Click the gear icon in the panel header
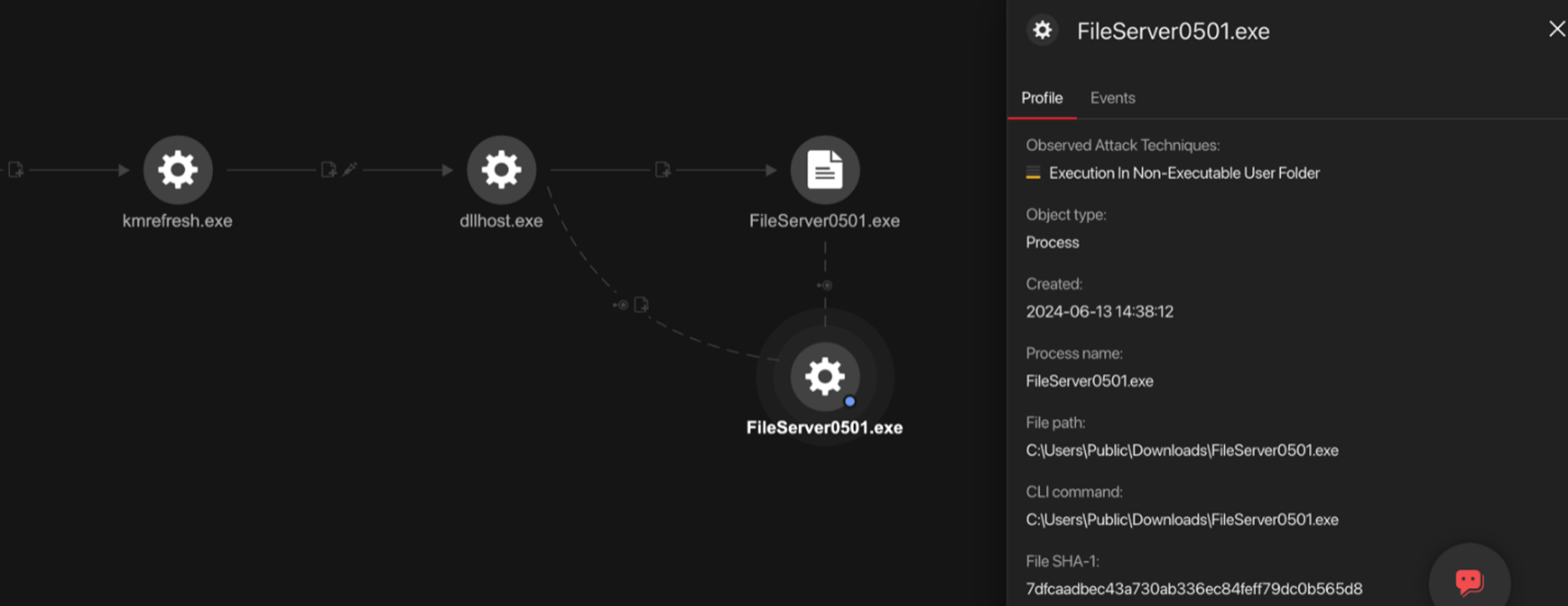Image resolution: width=1568 pixels, height=606 pixels. (1042, 30)
